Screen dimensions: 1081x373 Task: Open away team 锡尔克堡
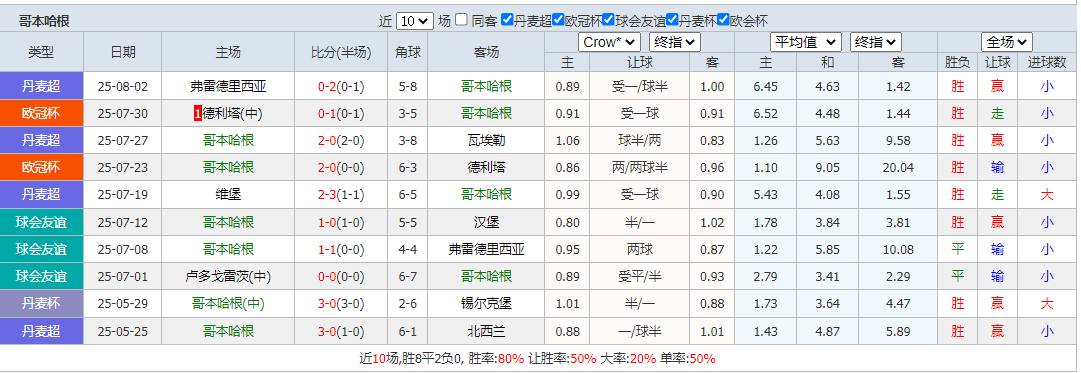pyautogui.click(x=486, y=303)
